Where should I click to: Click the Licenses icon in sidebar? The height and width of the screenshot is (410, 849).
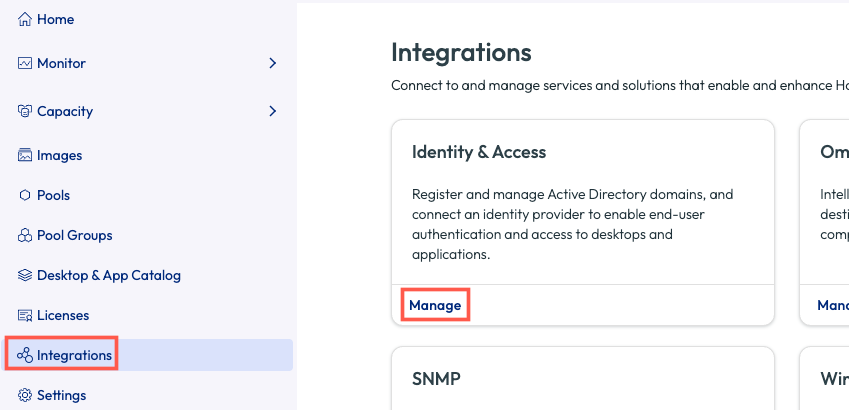pyautogui.click(x=26, y=315)
